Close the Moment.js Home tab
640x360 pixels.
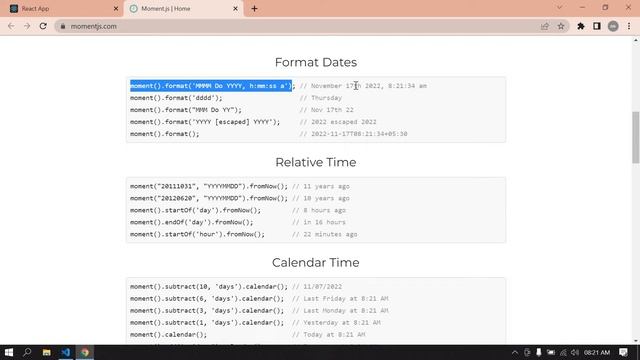click(x=235, y=9)
